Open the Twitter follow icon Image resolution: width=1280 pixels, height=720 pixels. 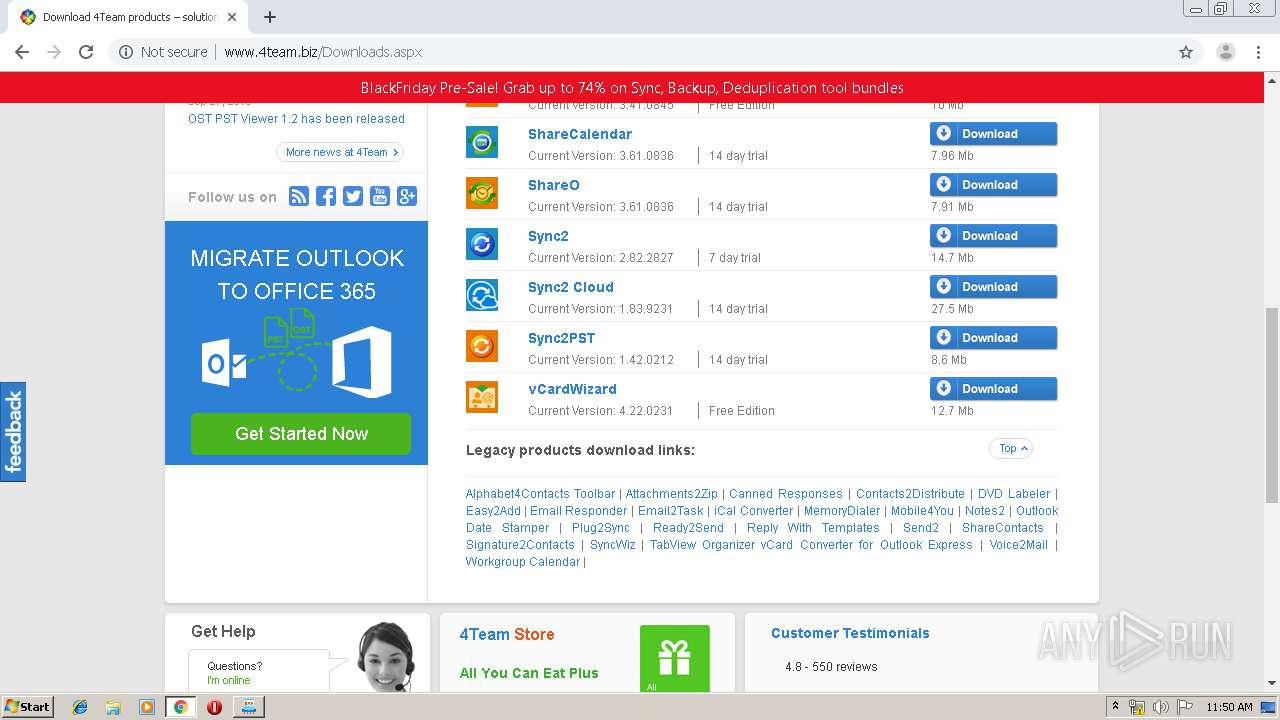pos(353,196)
